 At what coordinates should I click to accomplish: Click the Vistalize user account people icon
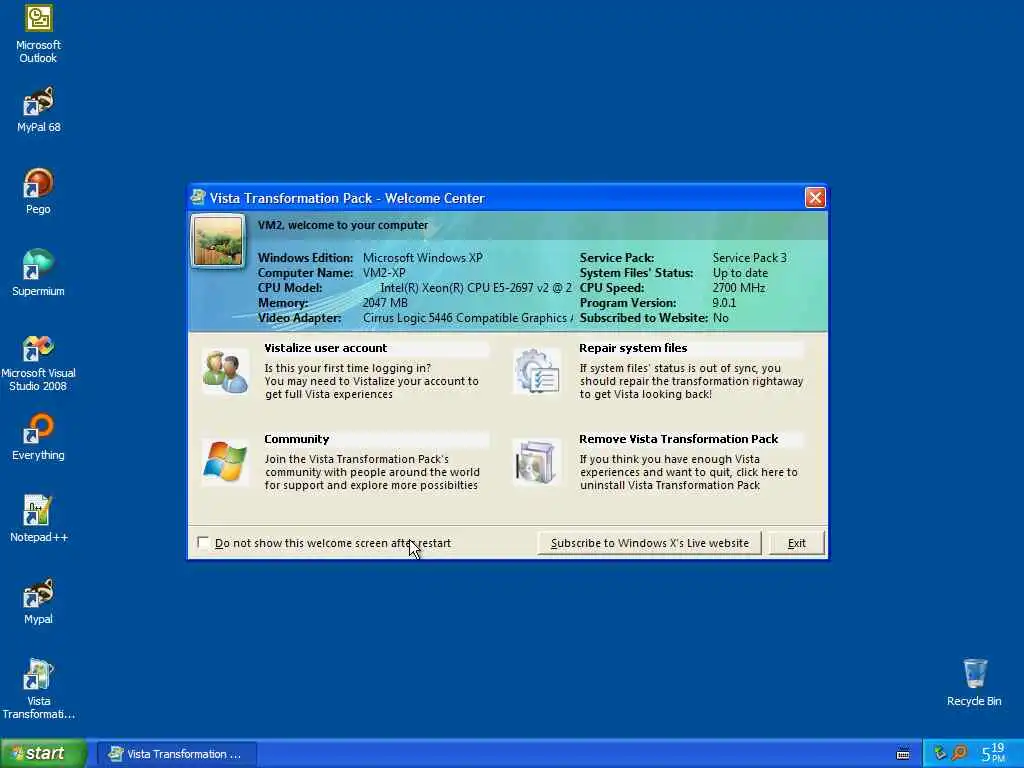pos(225,372)
